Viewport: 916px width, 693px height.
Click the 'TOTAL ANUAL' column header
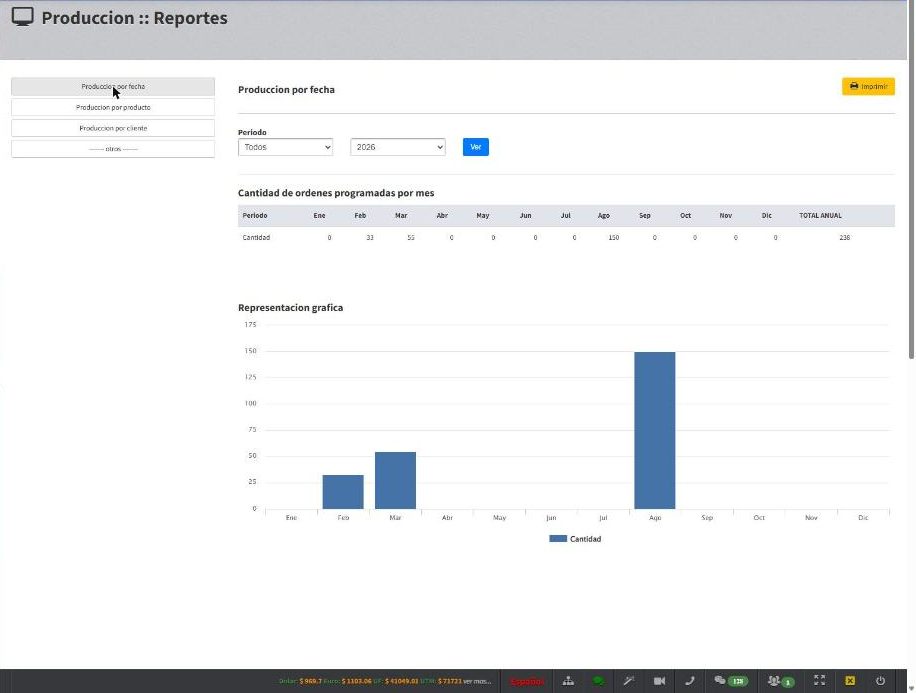820,216
